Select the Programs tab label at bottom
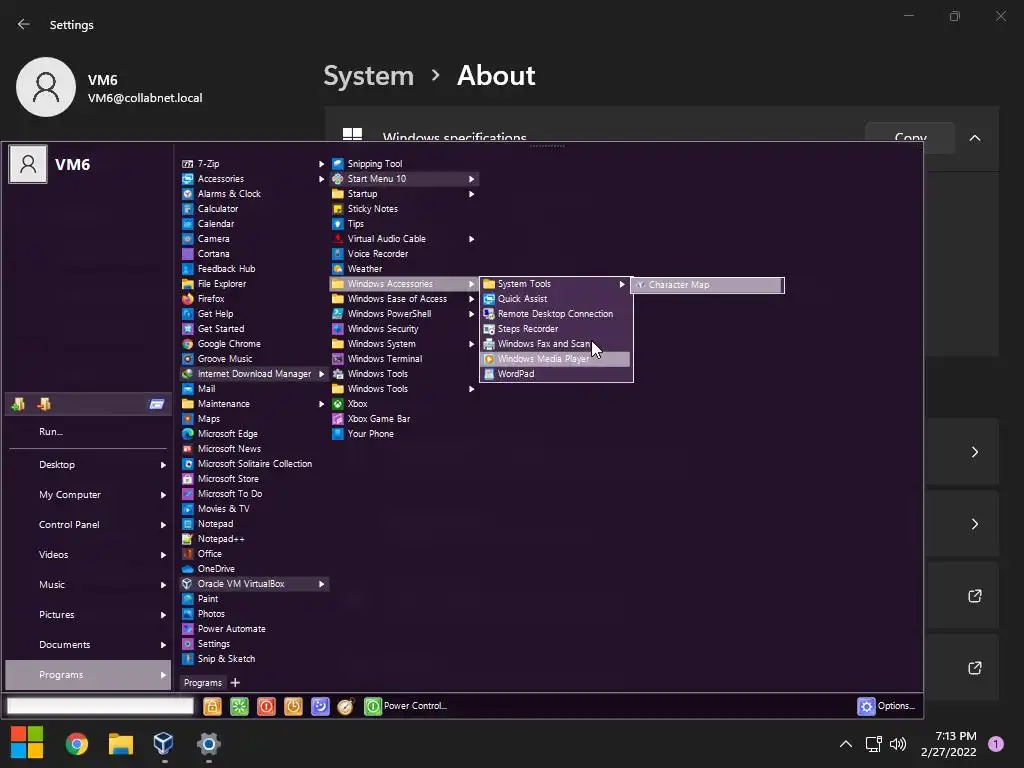Screen dimensions: 1024x768 coord(202,683)
